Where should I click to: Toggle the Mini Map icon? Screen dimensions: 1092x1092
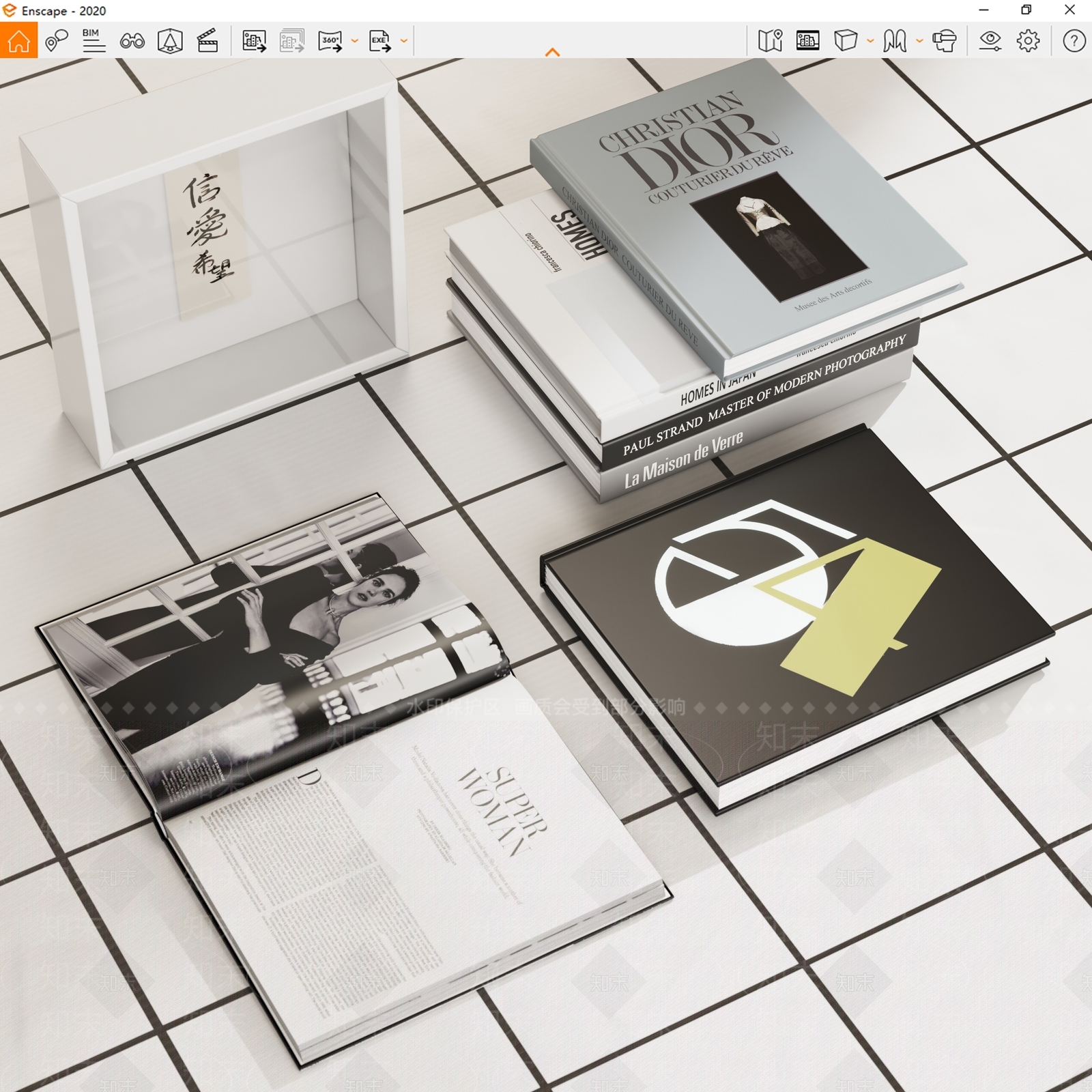click(x=770, y=41)
